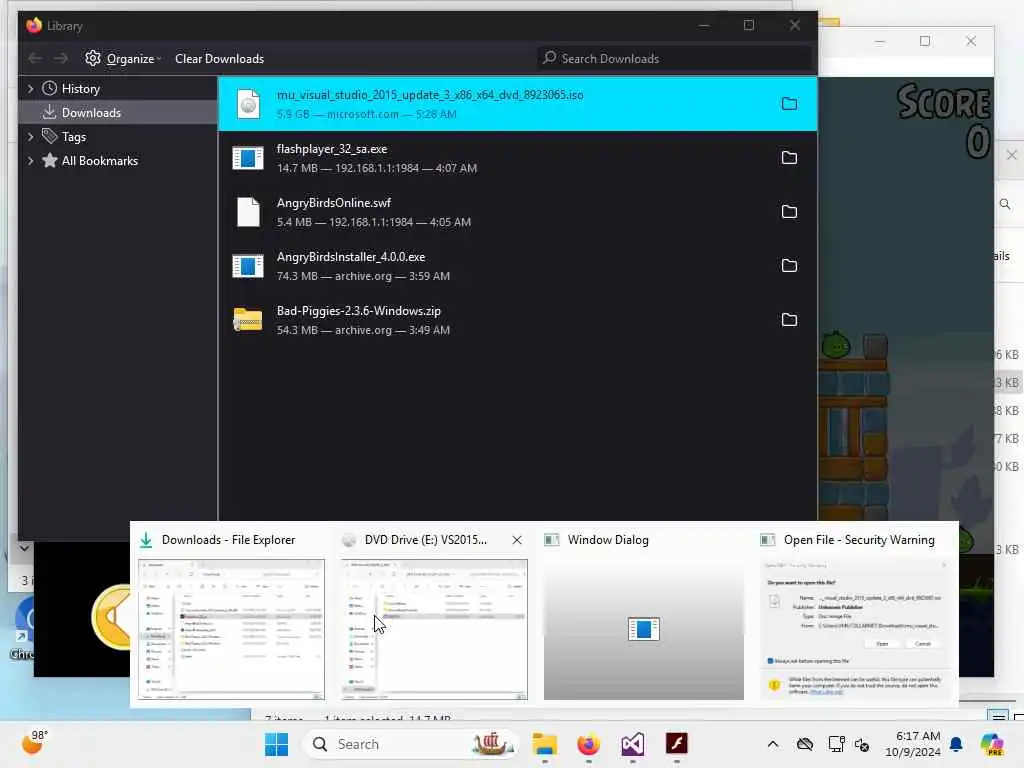Expand the History tree node
The width and height of the screenshot is (1024, 768).
click(x=30, y=88)
